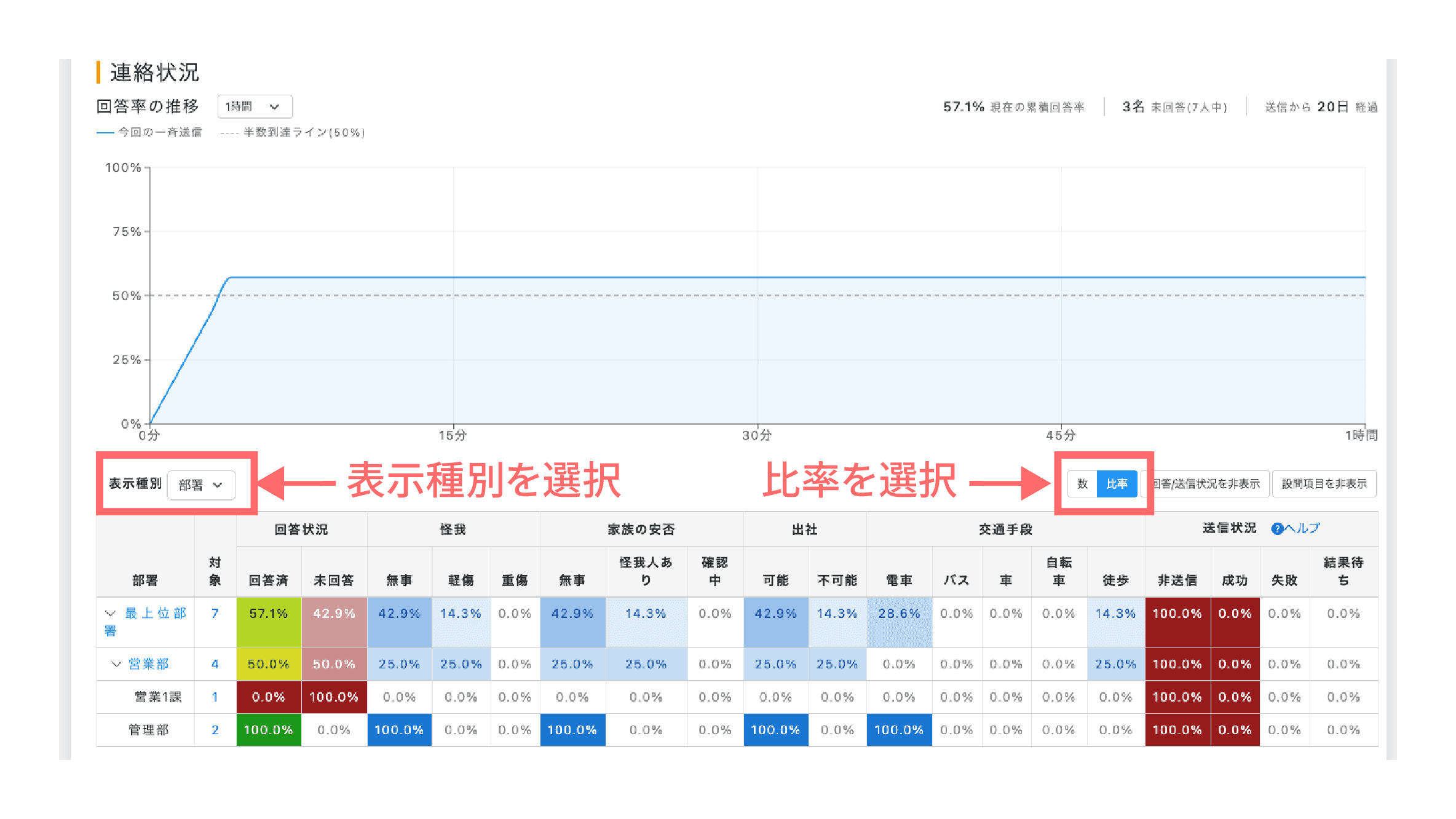Viewport: 1456px width, 819px height.
Task: Click 営業部 50.0% 回答済 cell
Action: 269,664
